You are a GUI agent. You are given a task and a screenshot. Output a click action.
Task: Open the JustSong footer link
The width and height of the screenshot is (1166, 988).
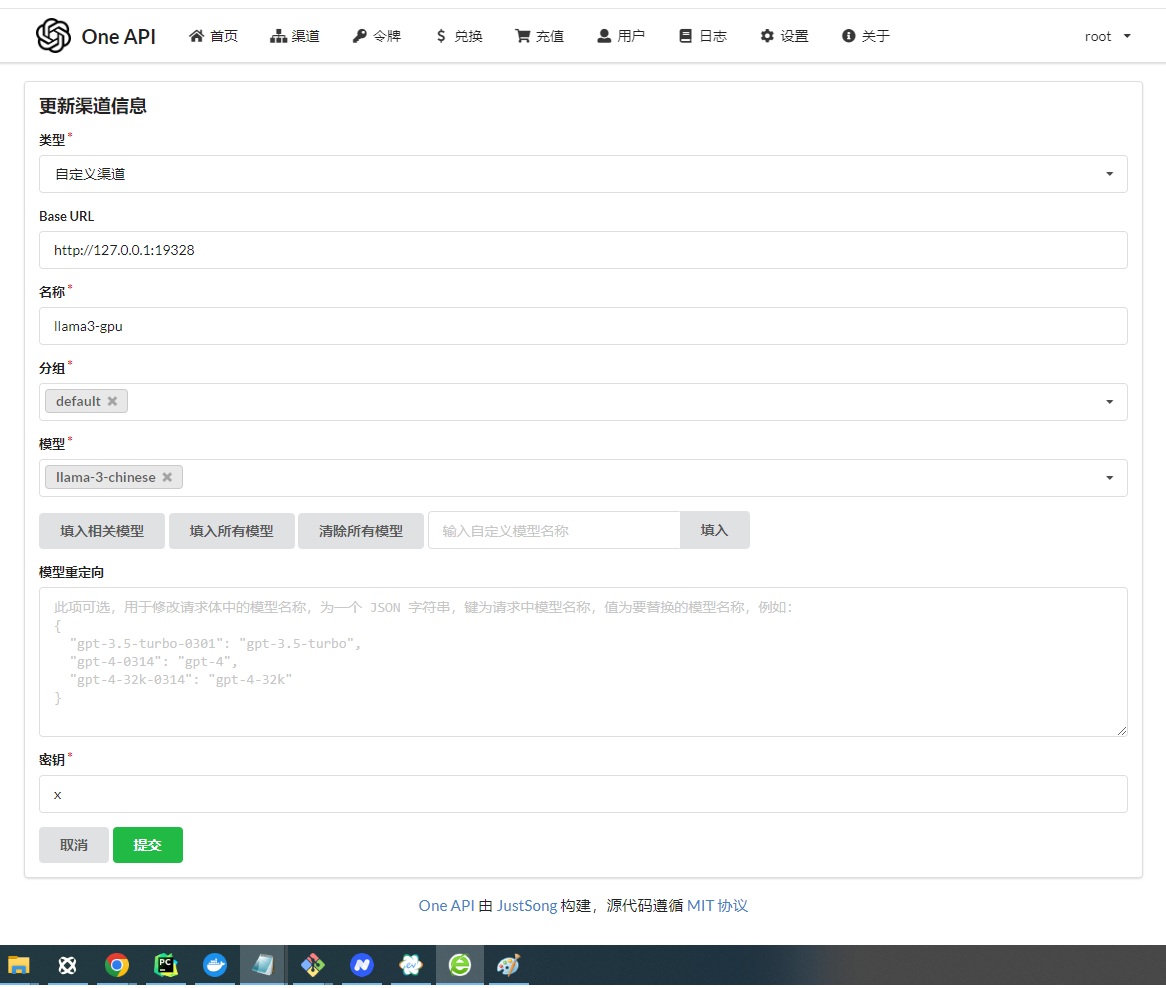pos(526,906)
